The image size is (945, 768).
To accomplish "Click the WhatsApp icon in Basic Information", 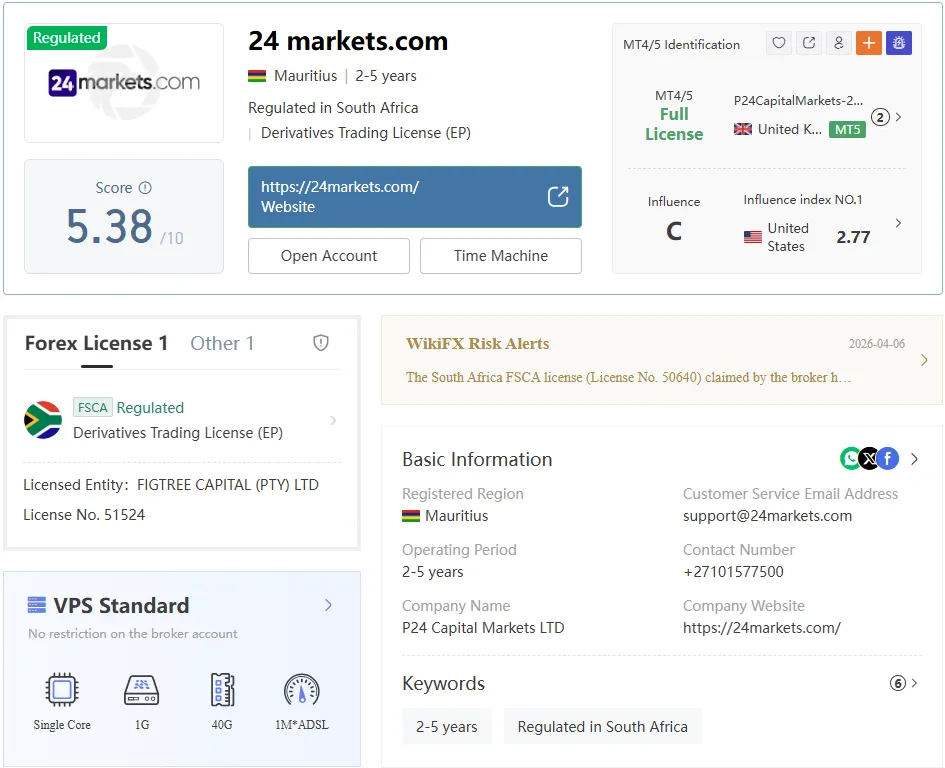I will pos(850,459).
